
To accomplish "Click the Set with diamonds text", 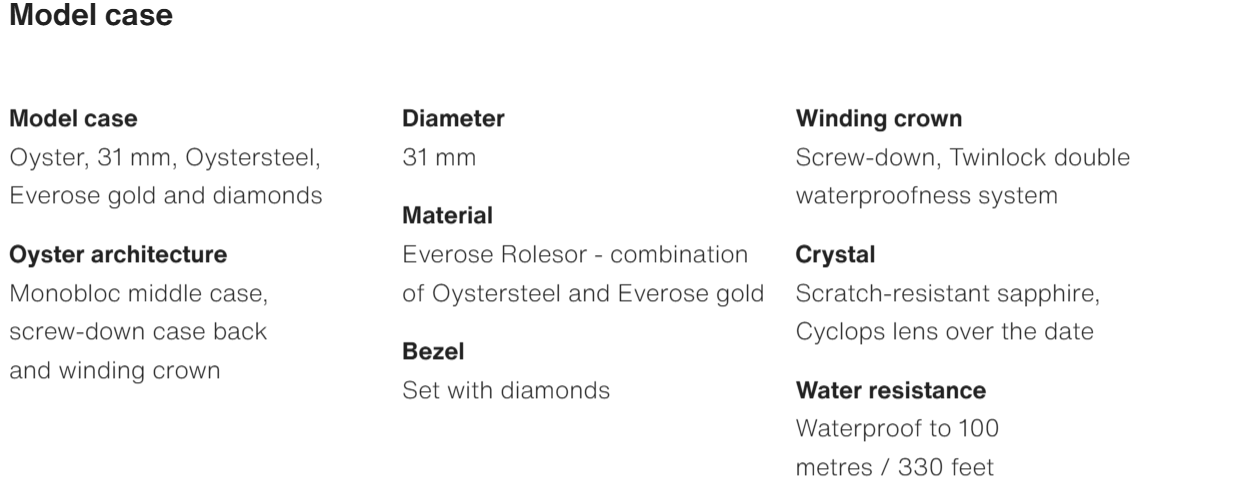I will click(506, 391).
